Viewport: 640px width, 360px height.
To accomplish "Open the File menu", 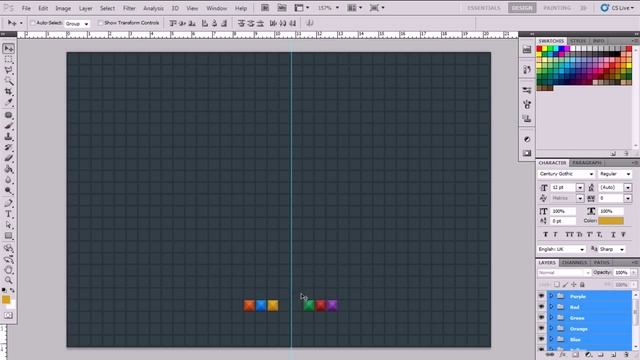I will 26,8.
